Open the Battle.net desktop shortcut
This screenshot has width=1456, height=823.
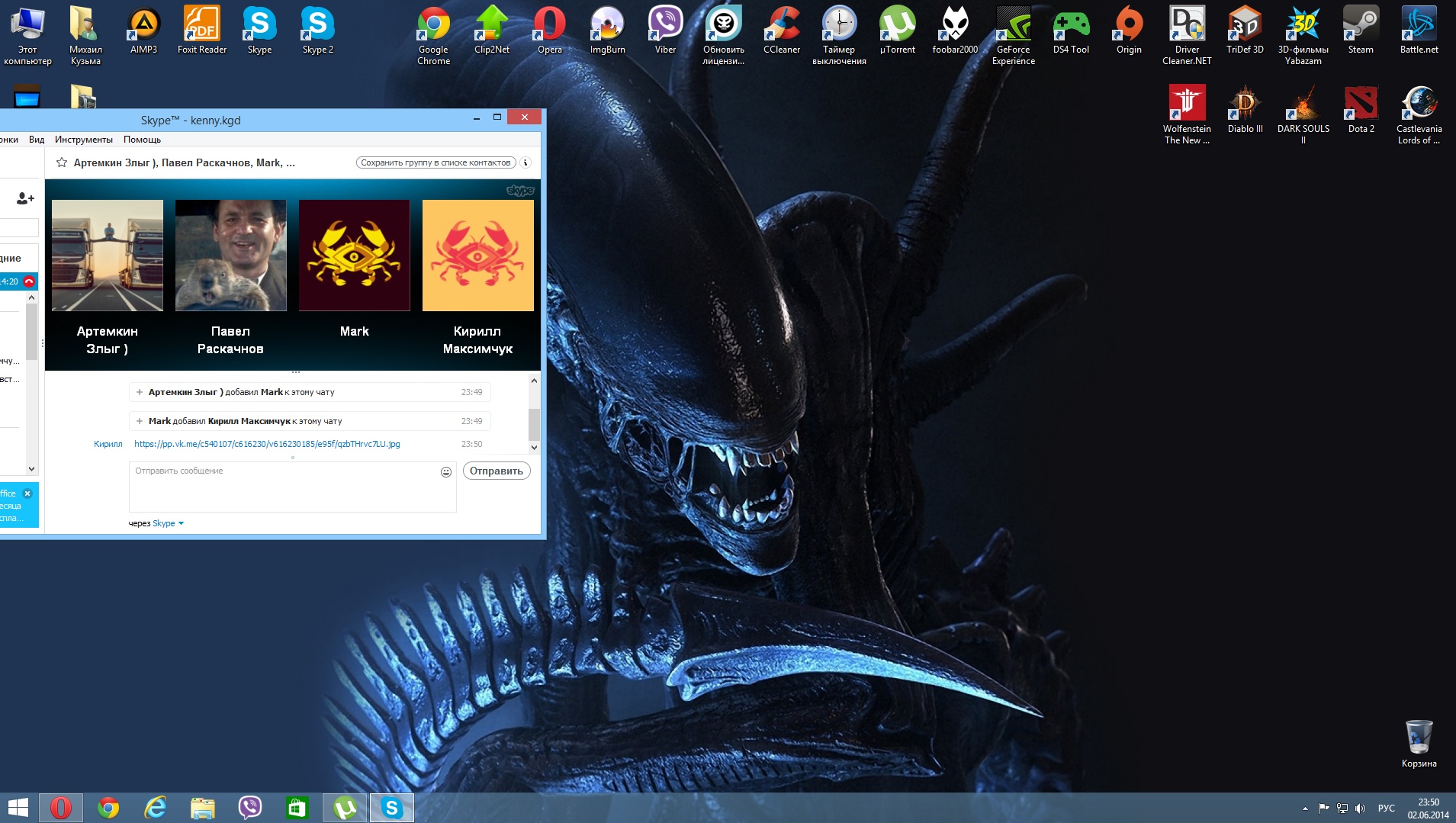coord(1419,31)
